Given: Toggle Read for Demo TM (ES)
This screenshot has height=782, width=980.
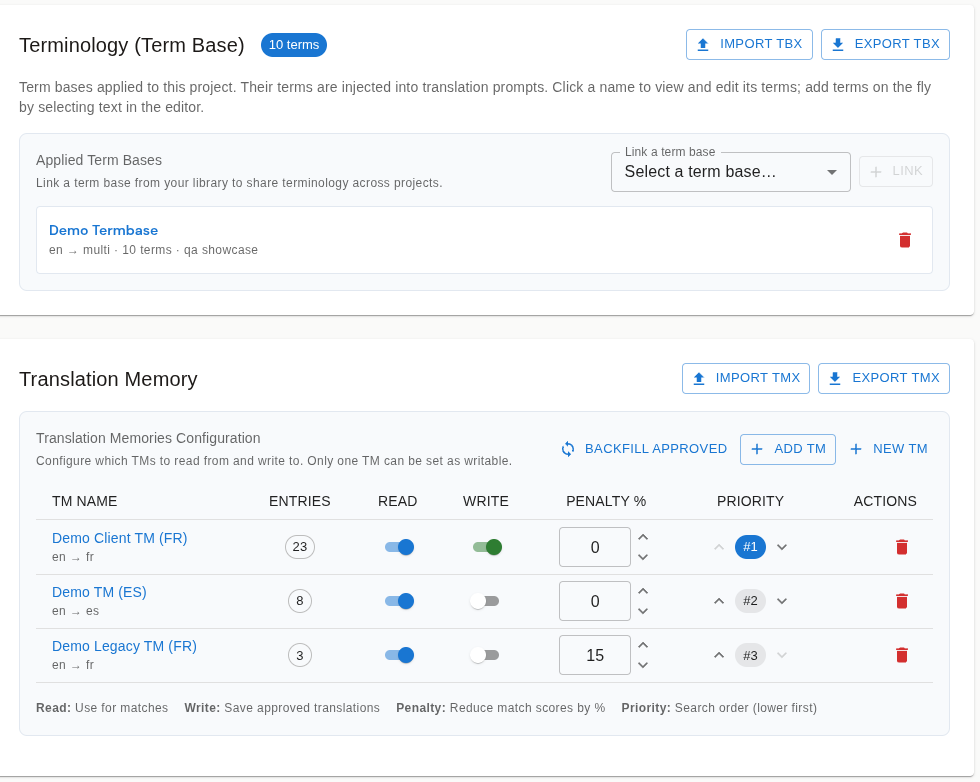Looking at the screenshot, I should point(399,601).
